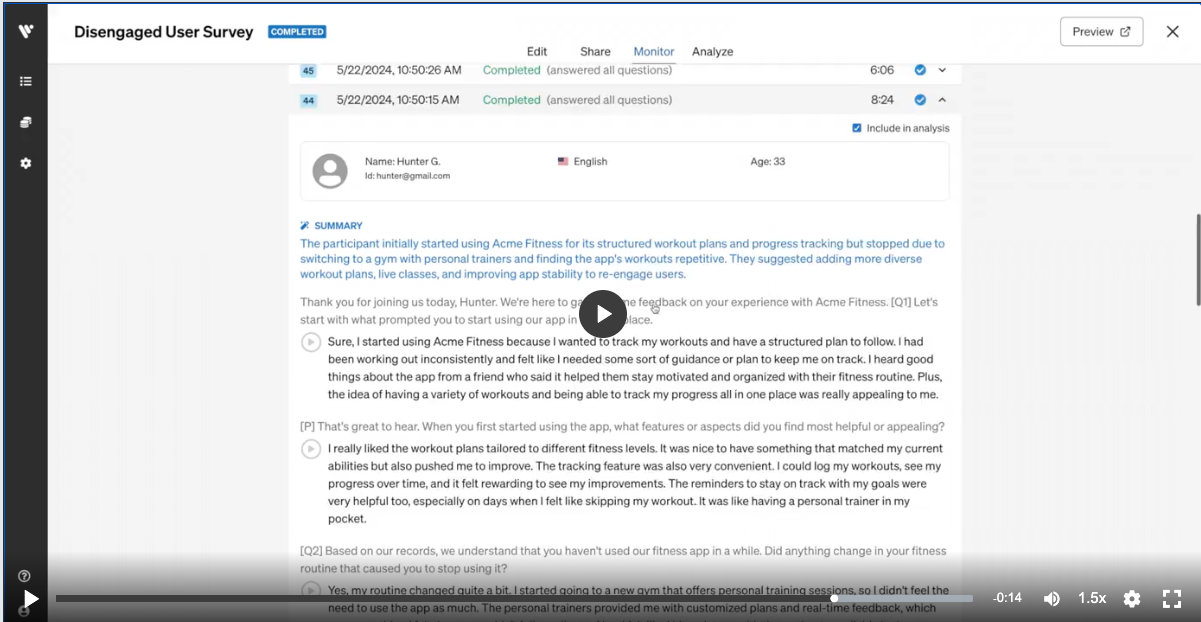Click the number 44 response badge
1201x622 pixels.
point(308,101)
